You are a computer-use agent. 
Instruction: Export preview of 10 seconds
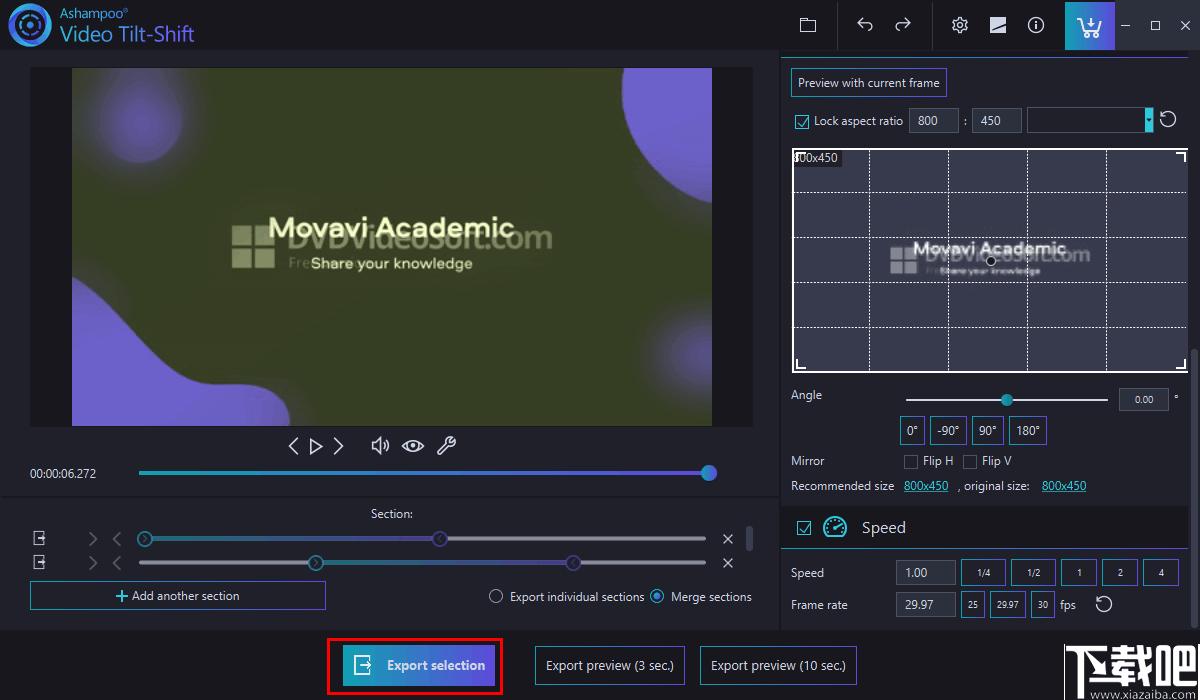(x=779, y=665)
